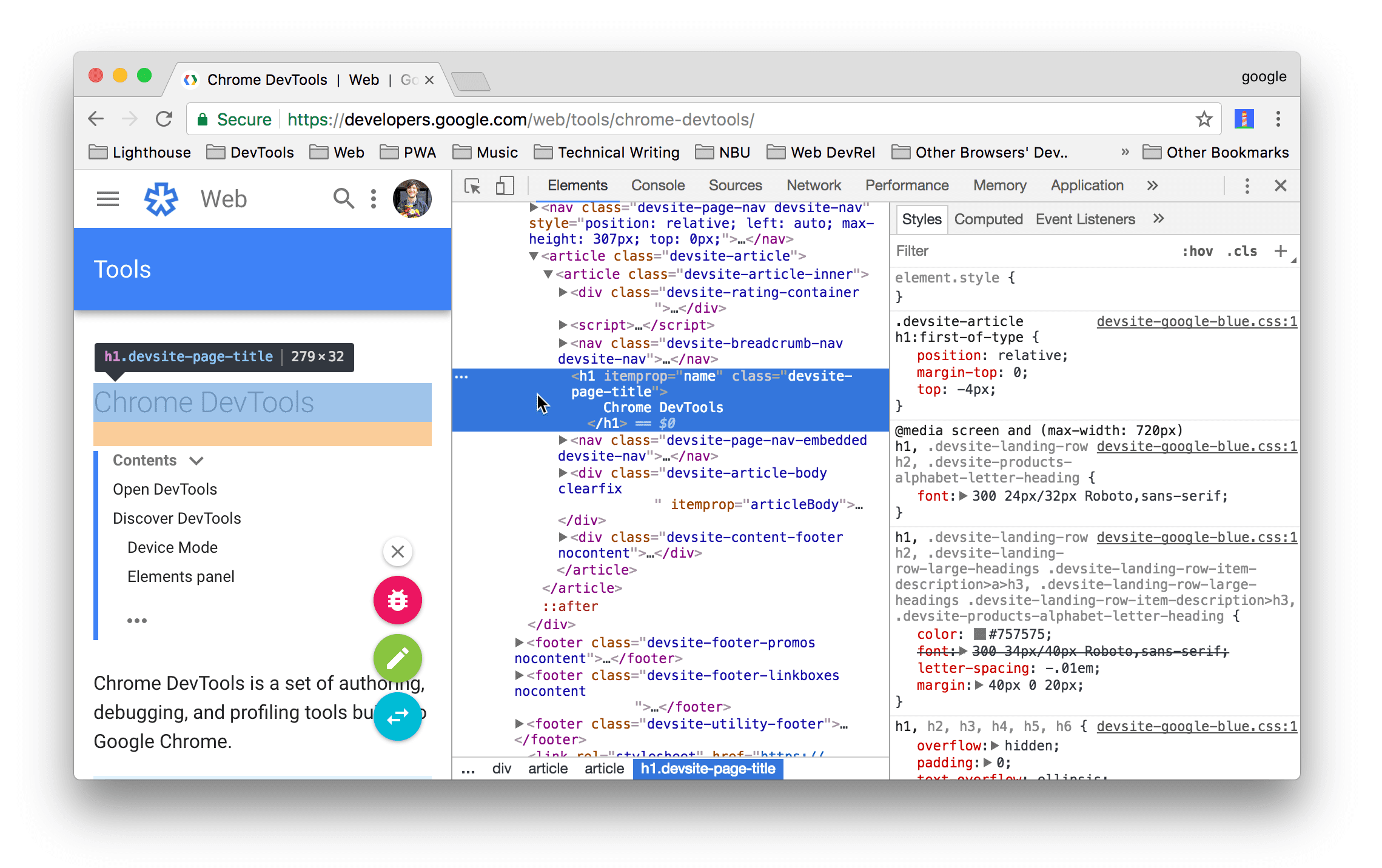Close the floating widget X button
This screenshot has width=1382, height=868.
pos(397,551)
